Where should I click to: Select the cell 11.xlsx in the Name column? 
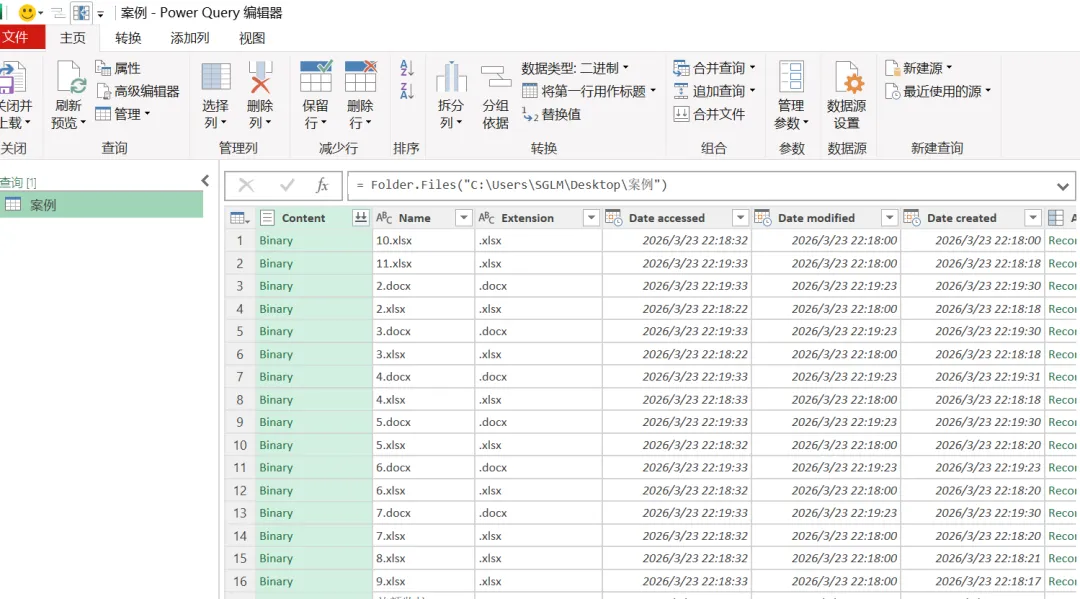(x=423, y=263)
